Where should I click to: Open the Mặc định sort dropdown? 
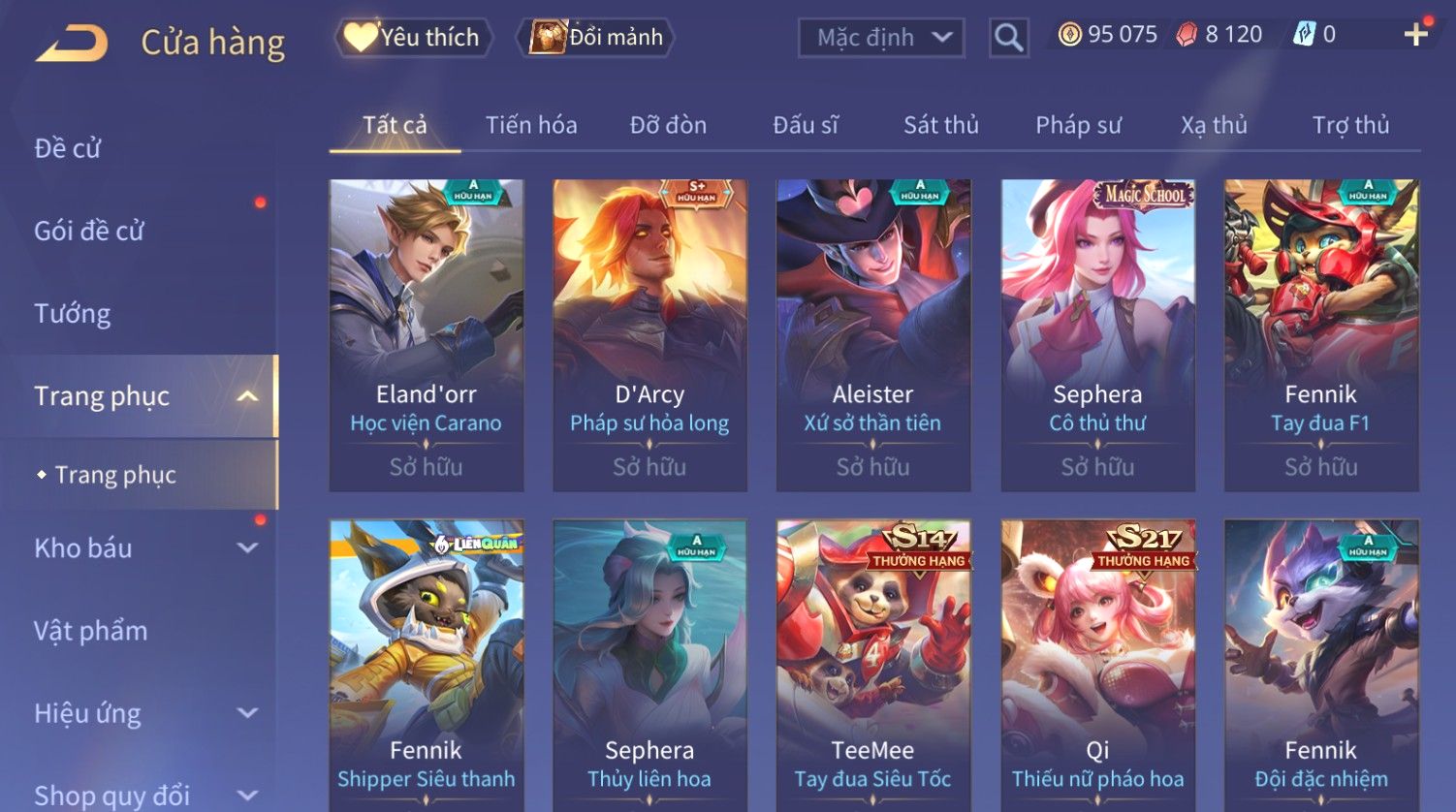pyautogui.click(x=881, y=38)
